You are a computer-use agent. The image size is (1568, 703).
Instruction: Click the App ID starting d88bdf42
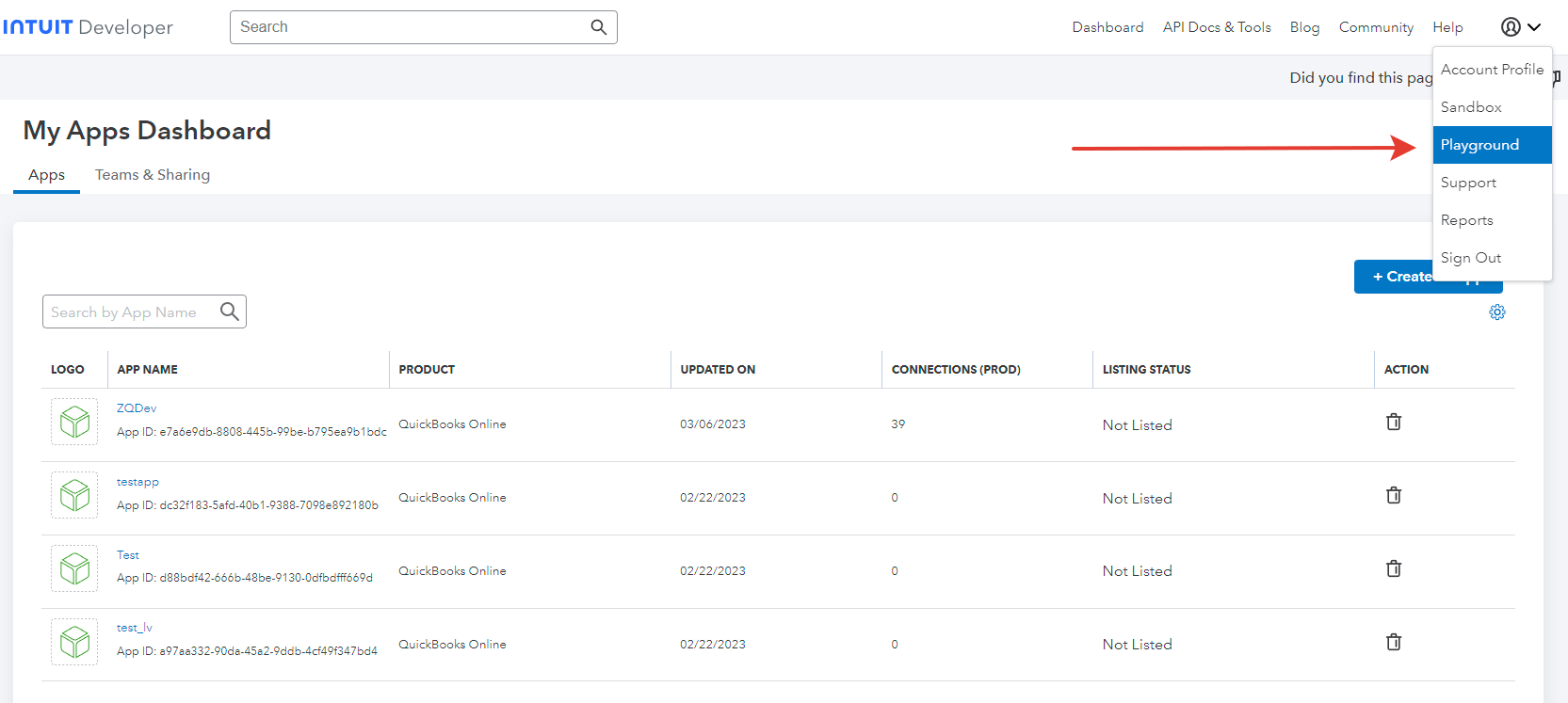click(x=245, y=578)
